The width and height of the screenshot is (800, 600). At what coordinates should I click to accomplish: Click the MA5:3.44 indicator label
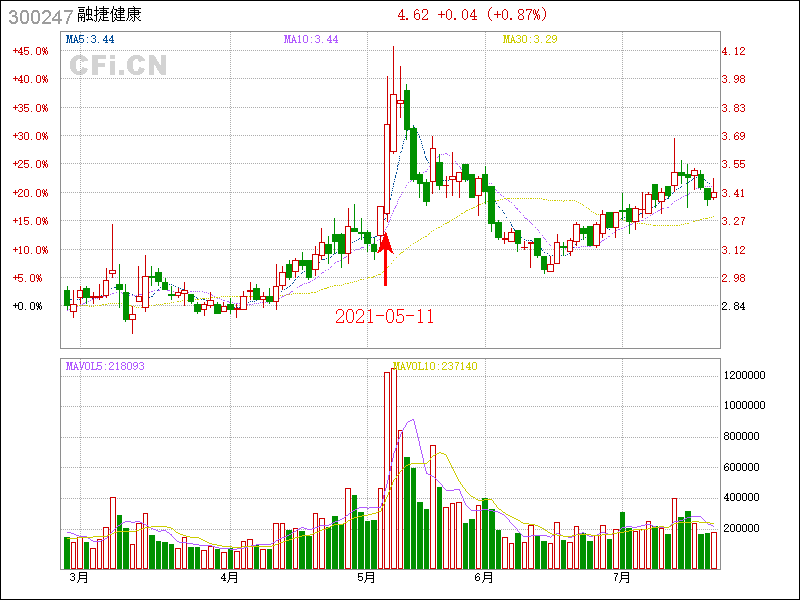tap(89, 39)
